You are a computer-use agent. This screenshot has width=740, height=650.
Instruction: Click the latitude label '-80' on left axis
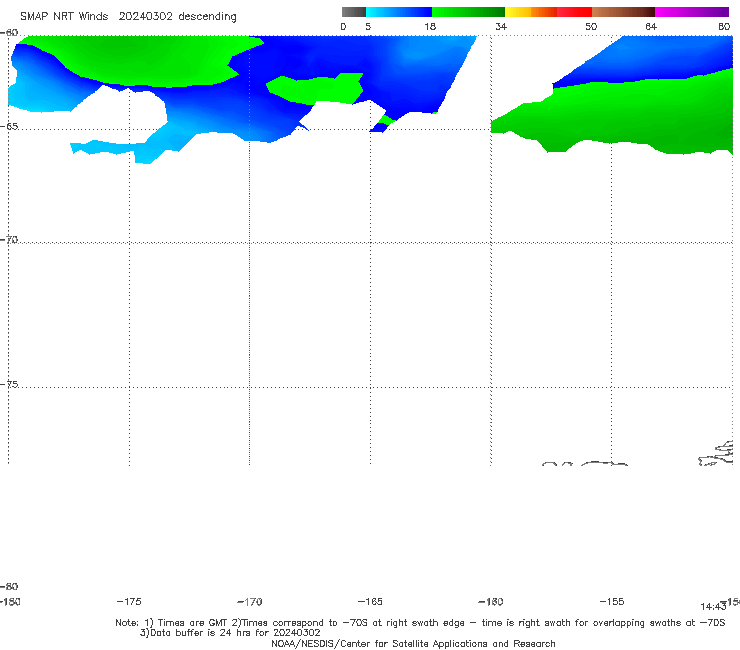pyautogui.click(x=9, y=586)
